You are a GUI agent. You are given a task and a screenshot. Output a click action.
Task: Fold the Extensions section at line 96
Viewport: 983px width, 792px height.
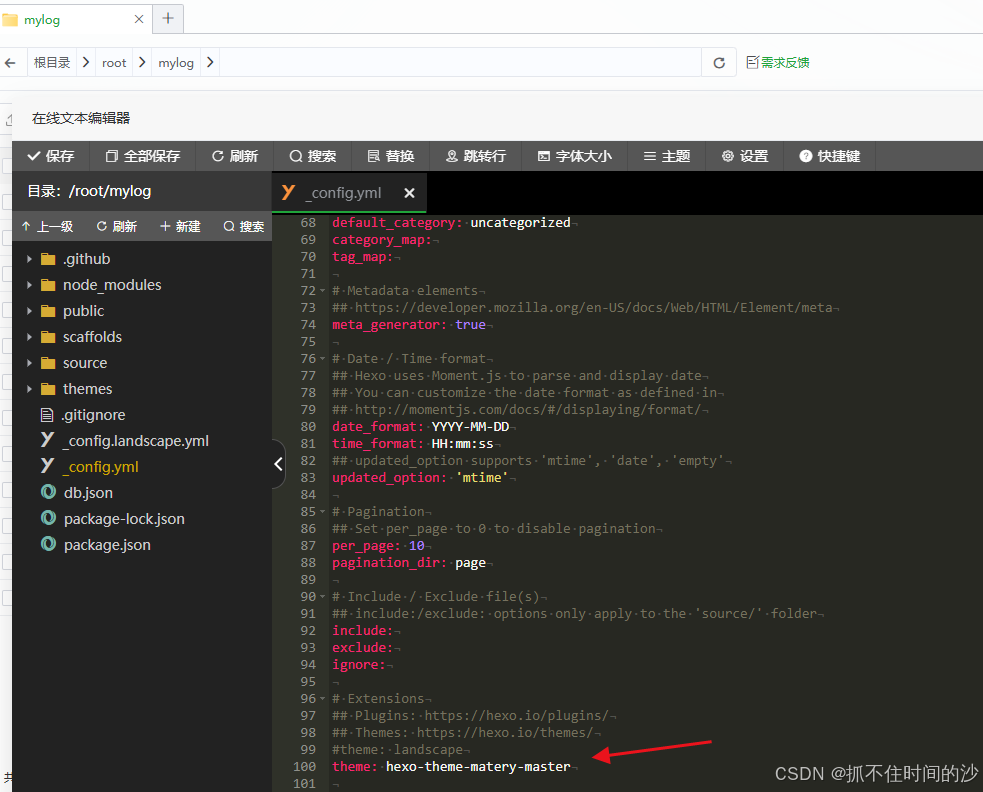(x=322, y=699)
